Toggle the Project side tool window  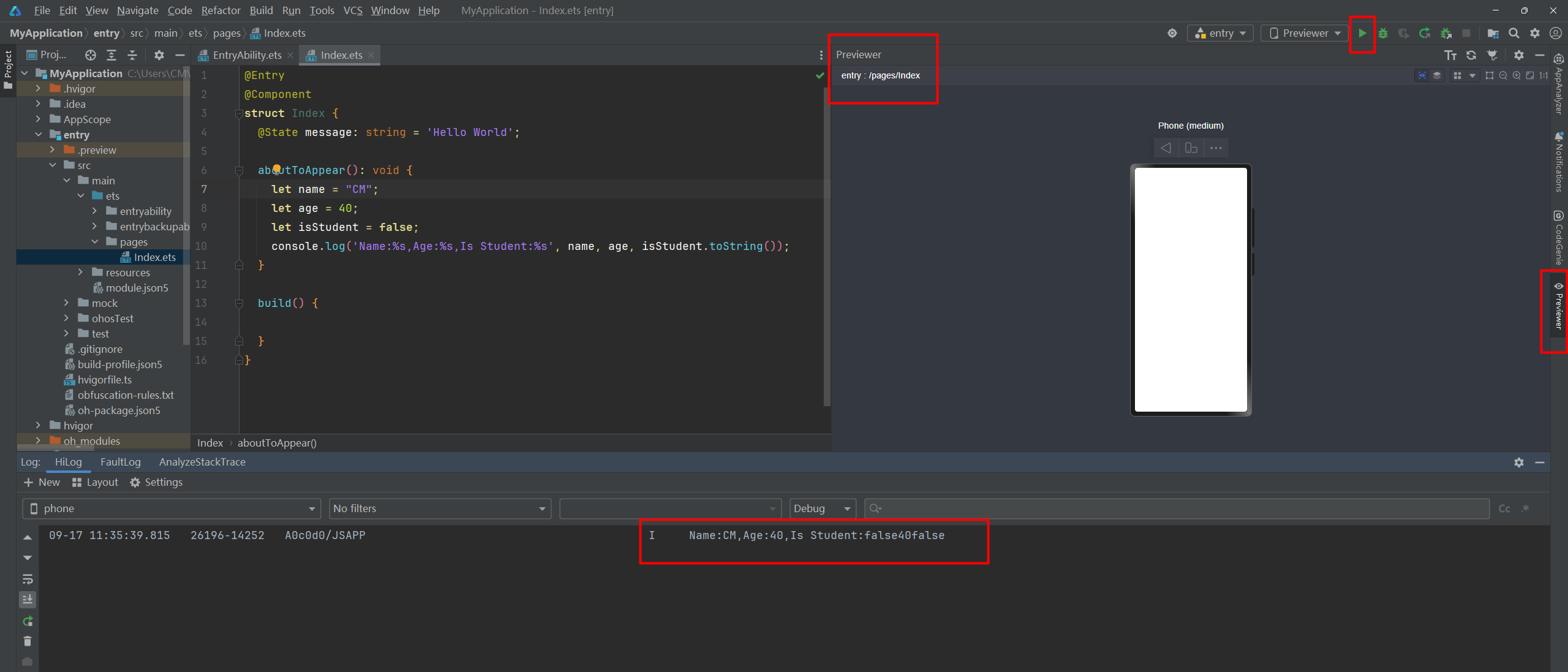[8, 70]
